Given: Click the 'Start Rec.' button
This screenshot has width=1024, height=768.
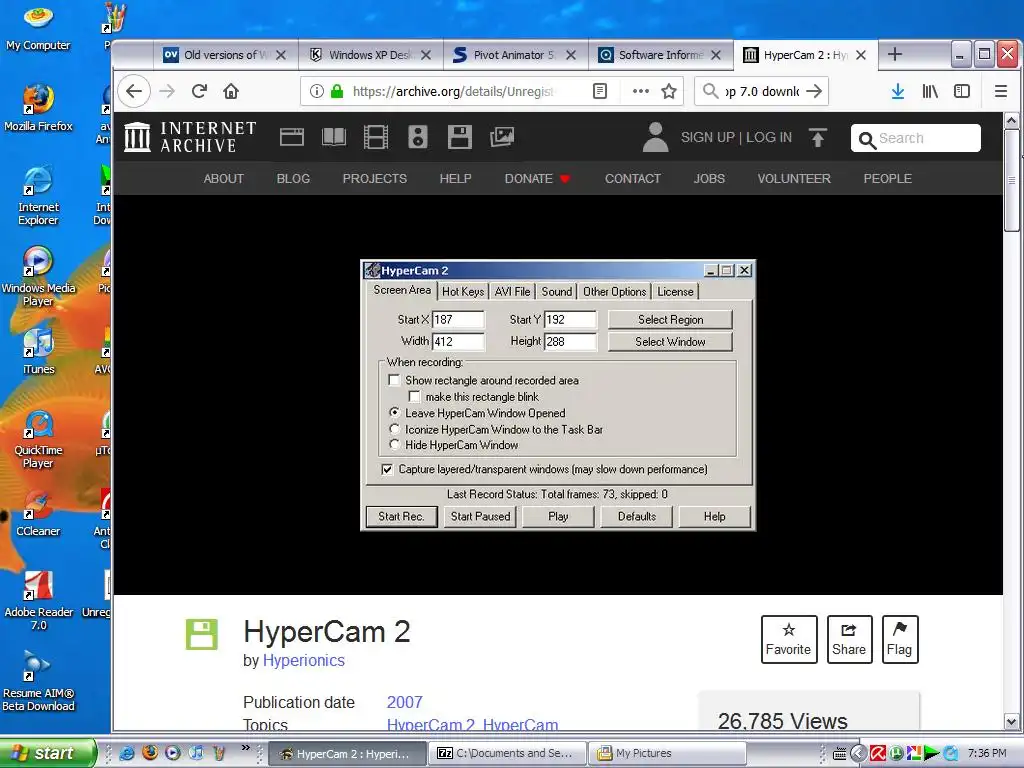Looking at the screenshot, I should point(402,517).
